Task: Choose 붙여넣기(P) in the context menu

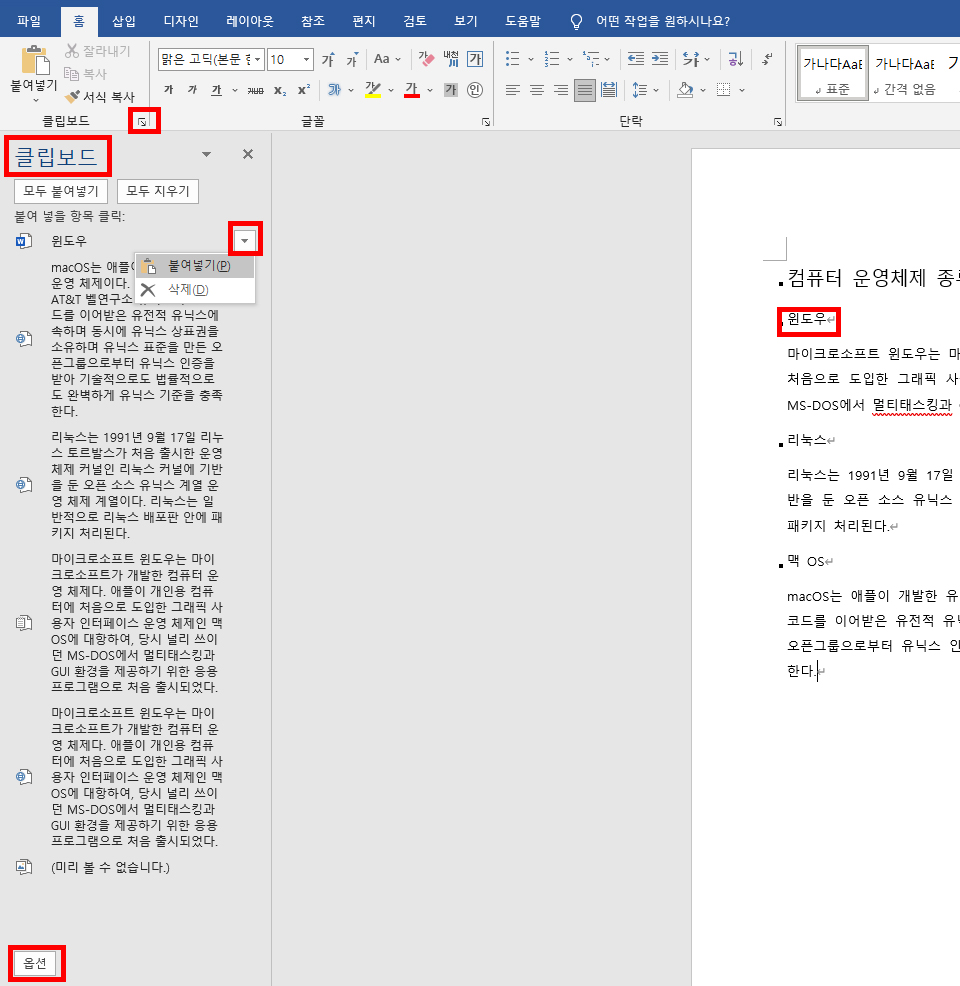Action: pyautogui.click(x=195, y=266)
